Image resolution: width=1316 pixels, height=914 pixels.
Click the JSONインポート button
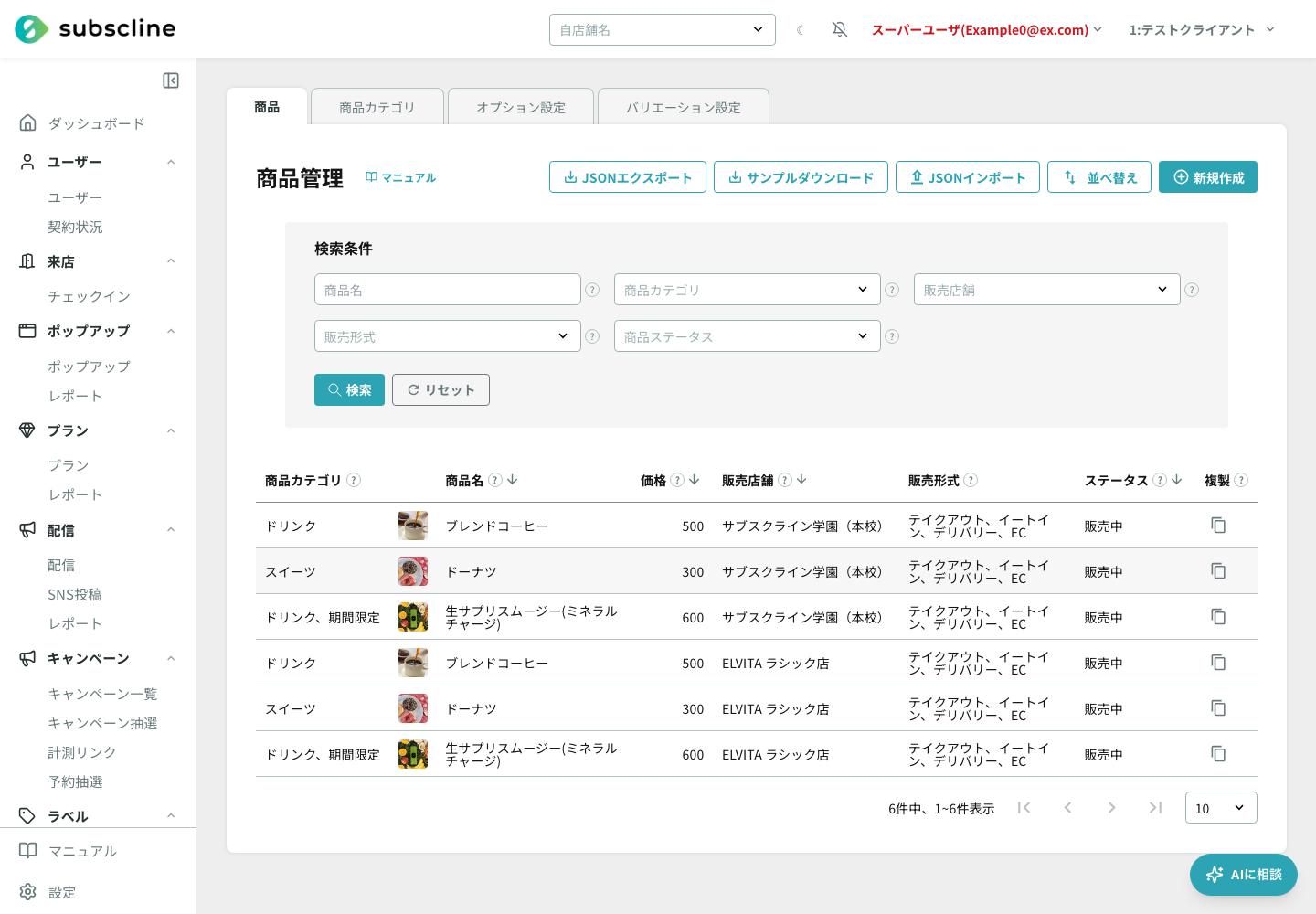[x=968, y=177]
